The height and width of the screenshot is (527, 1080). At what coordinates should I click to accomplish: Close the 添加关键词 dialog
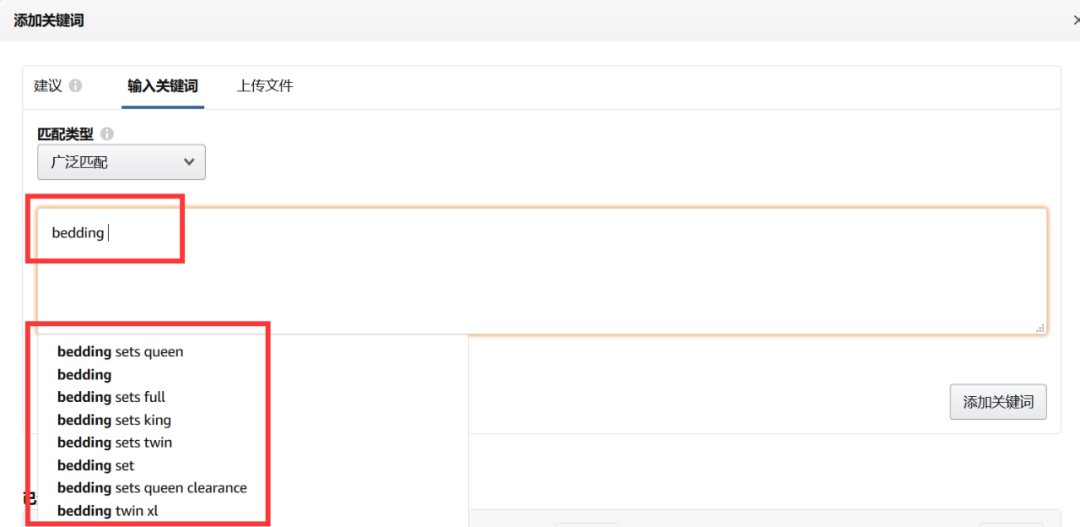coord(1075,20)
